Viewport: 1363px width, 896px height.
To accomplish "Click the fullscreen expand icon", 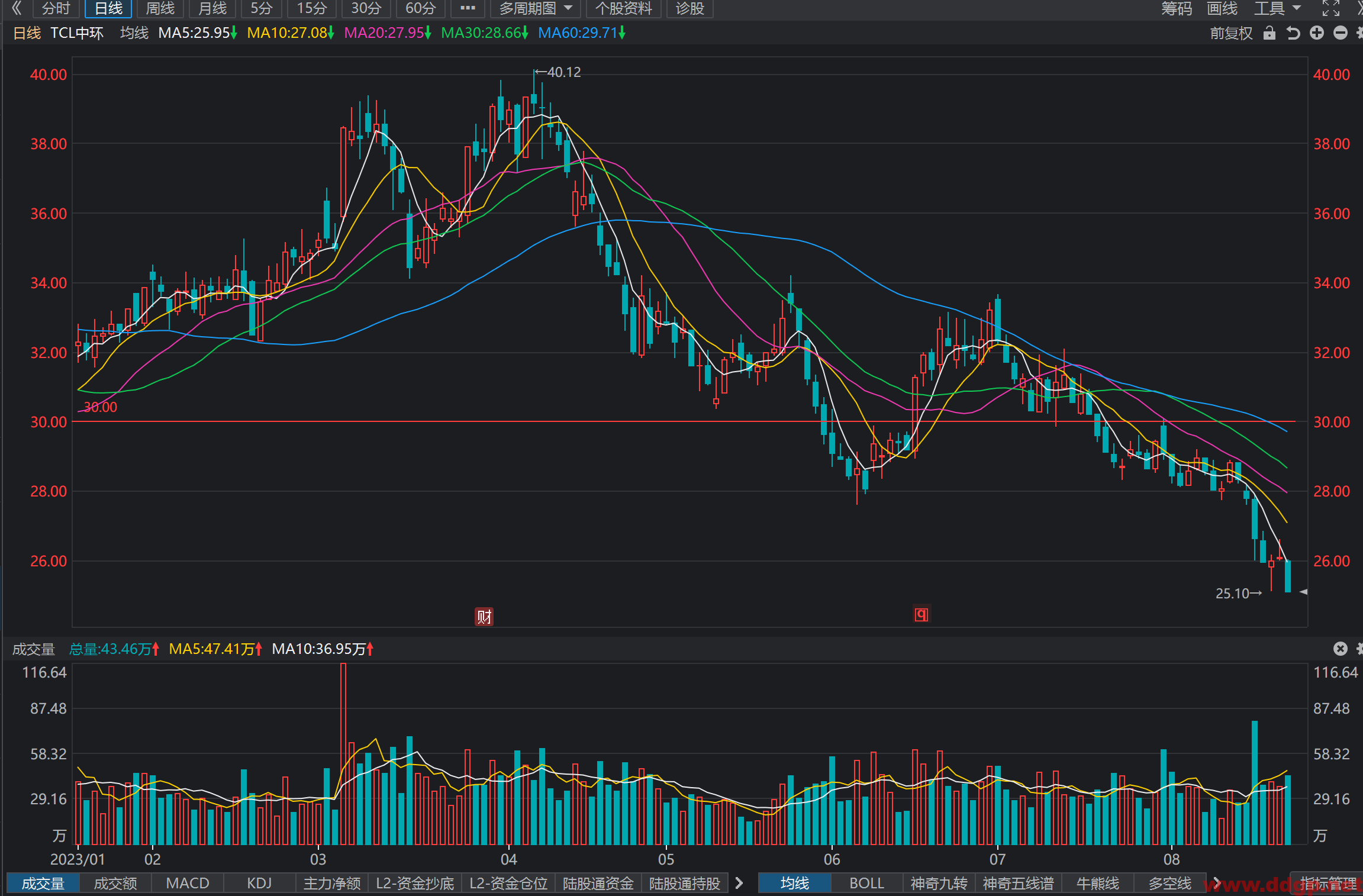I will 1331,8.
